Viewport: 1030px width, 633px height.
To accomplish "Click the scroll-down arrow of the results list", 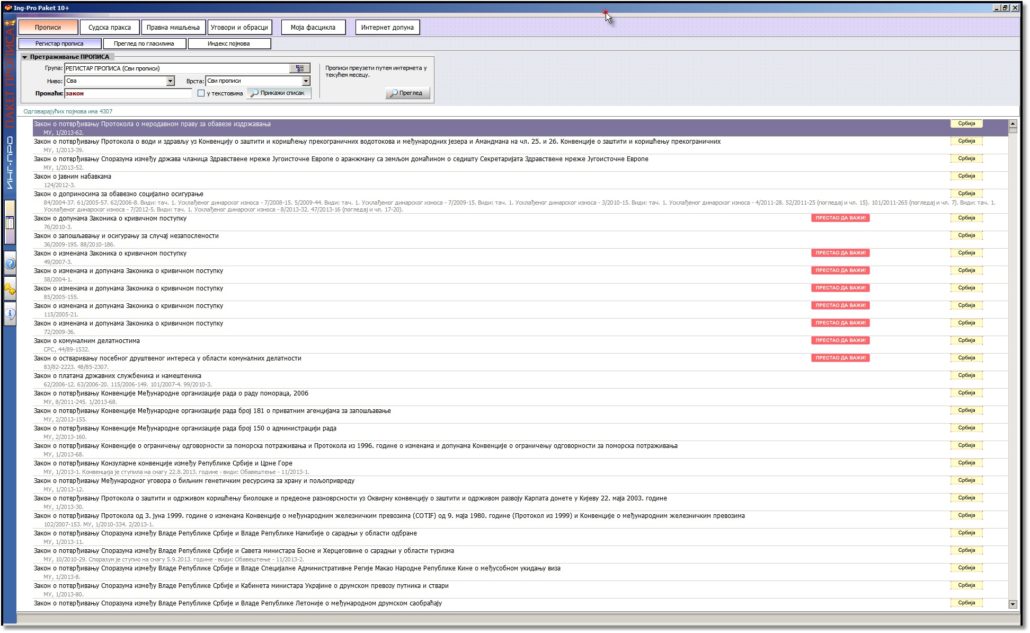I will 1012,603.
